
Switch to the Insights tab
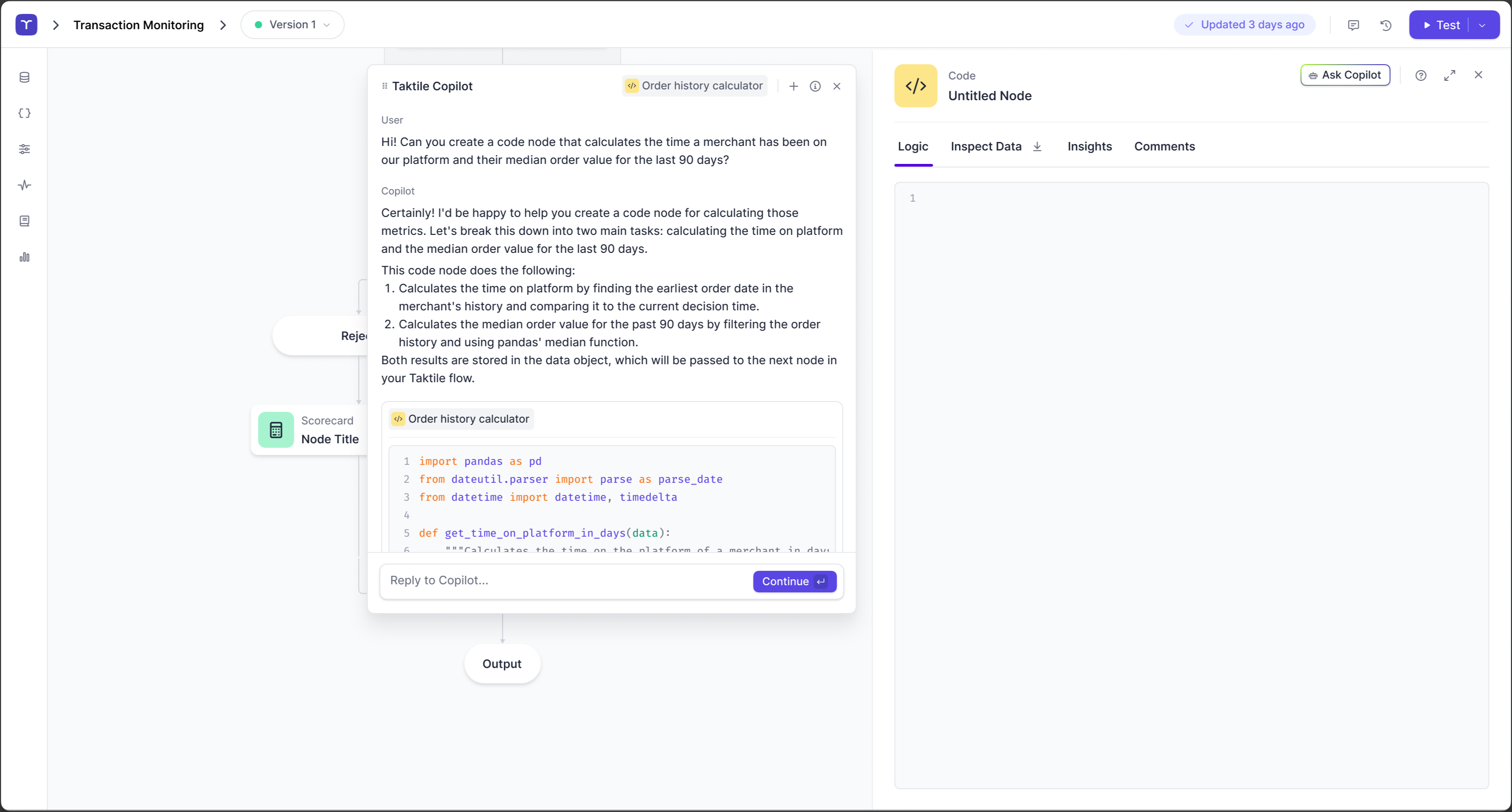1089,146
